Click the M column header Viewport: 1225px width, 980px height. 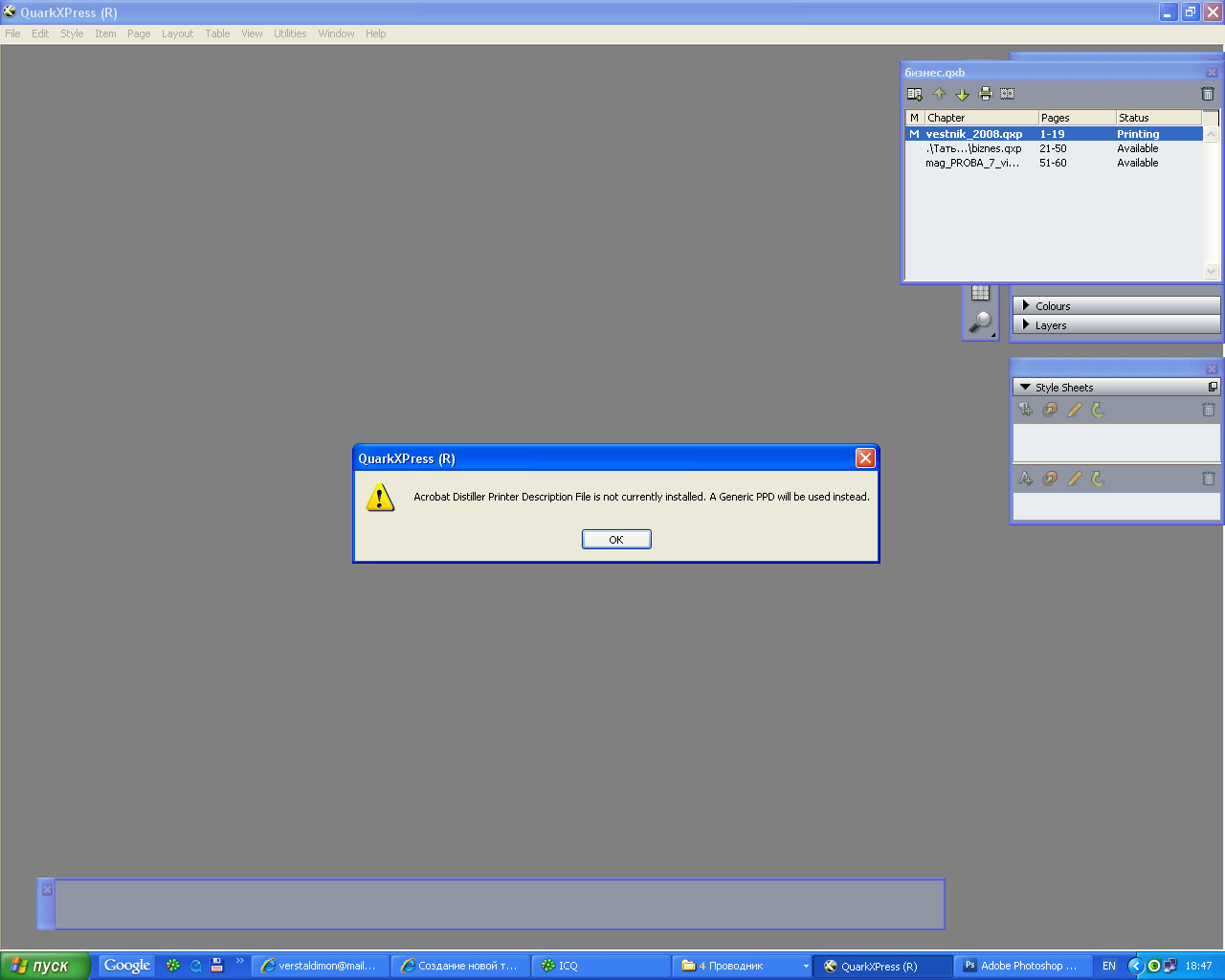click(915, 118)
